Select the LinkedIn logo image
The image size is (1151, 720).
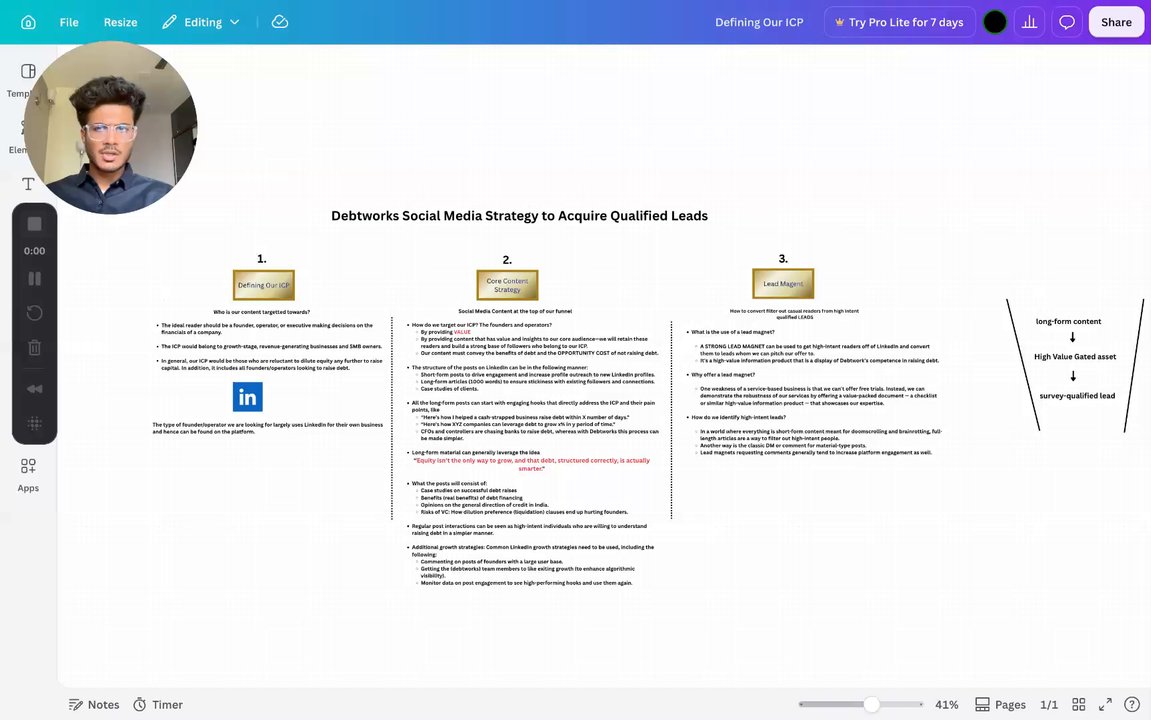pos(247,397)
